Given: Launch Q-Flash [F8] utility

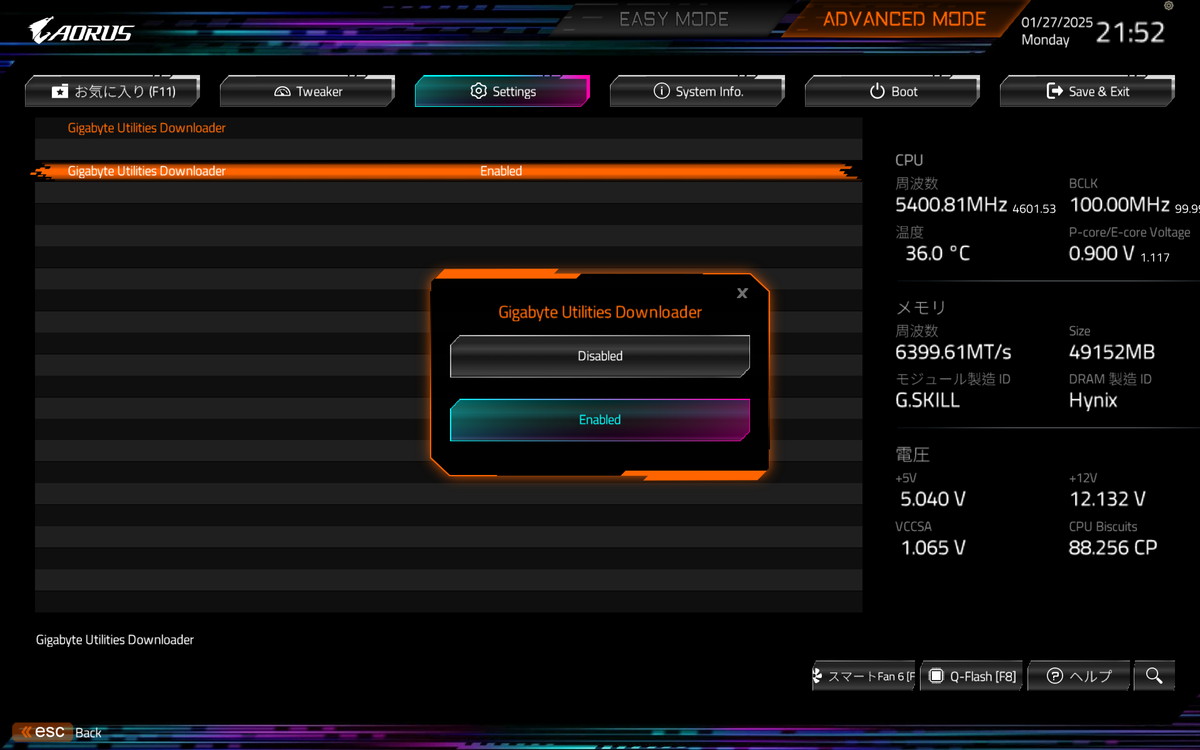Looking at the screenshot, I should tap(972, 676).
